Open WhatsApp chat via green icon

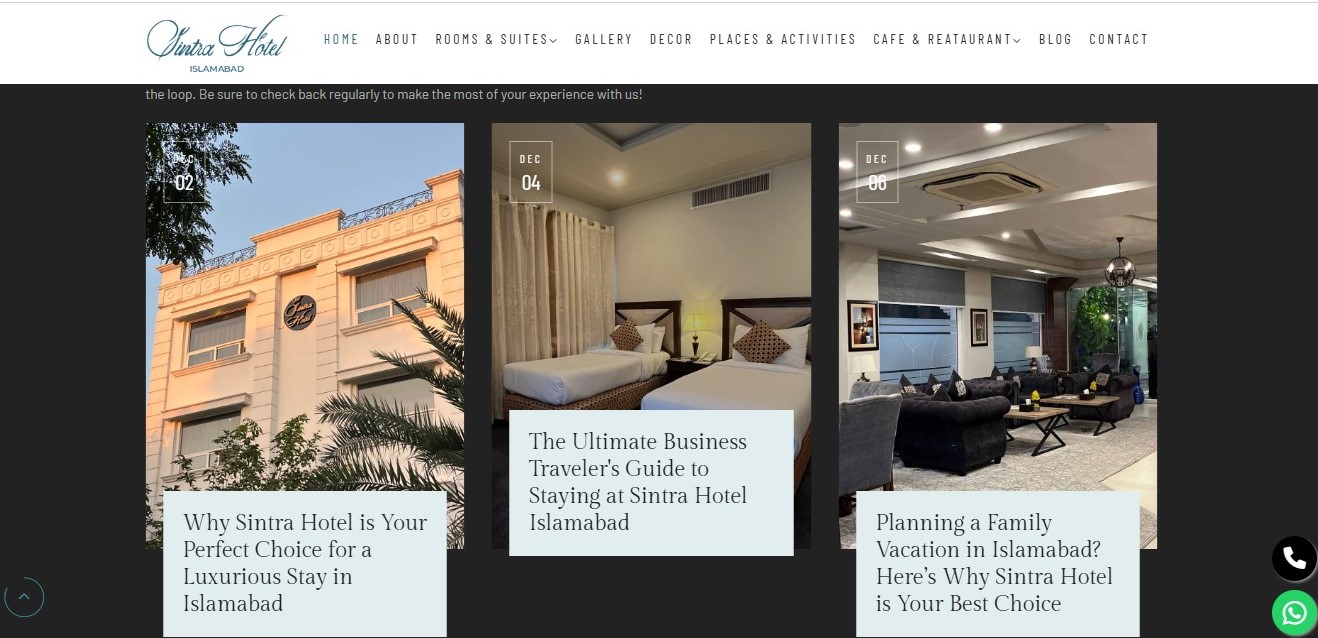pos(1294,612)
